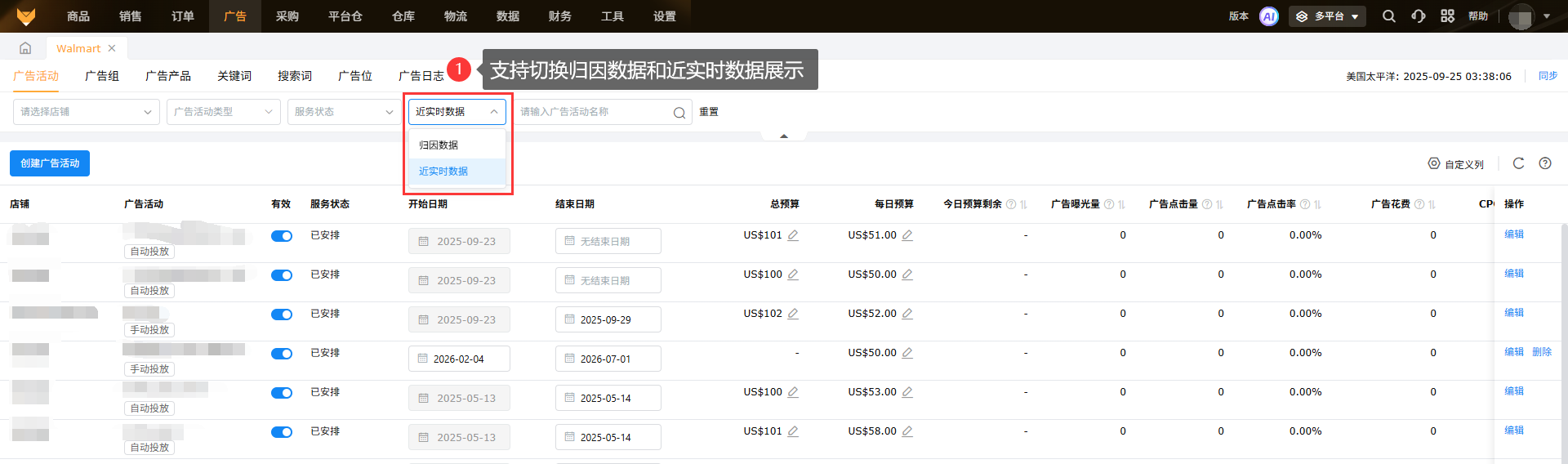Click 版本 in top bar
This screenshot has height=464, width=1568.
tap(1239, 16)
